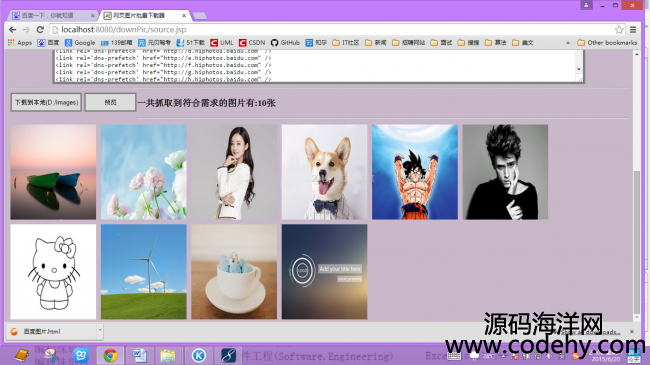Click inside the HTML source textarea
The width and height of the screenshot is (650, 365).
click(x=315, y=66)
